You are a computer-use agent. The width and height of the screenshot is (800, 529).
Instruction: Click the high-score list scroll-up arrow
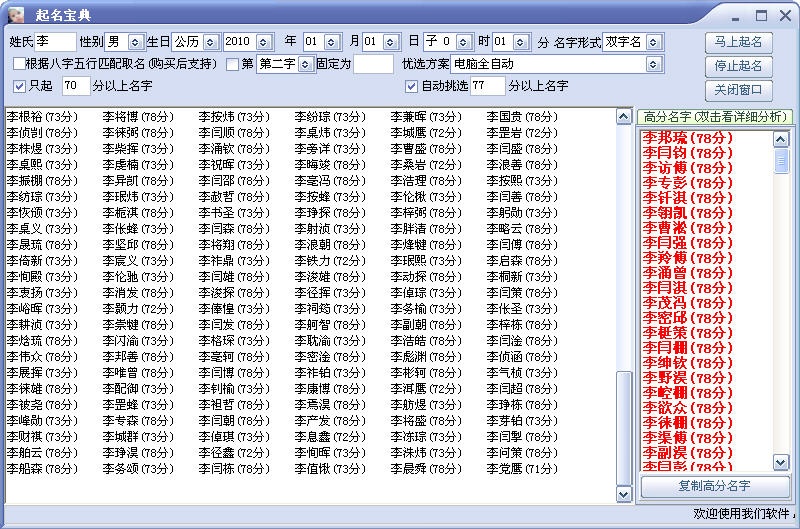click(x=781, y=139)
